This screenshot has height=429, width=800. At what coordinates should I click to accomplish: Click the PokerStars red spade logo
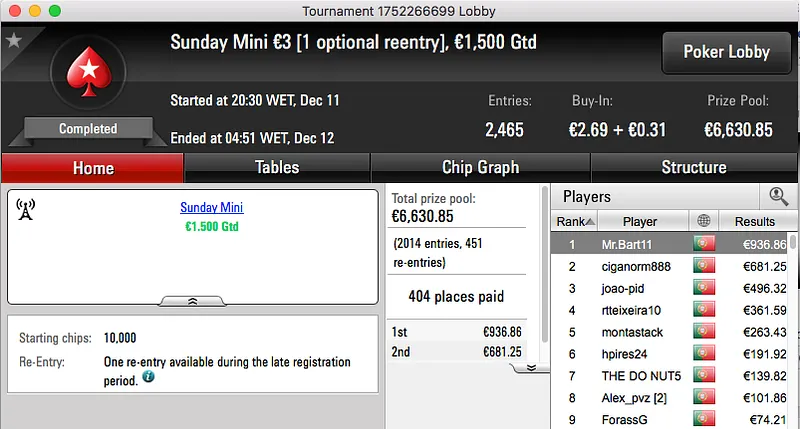[86, 75]
